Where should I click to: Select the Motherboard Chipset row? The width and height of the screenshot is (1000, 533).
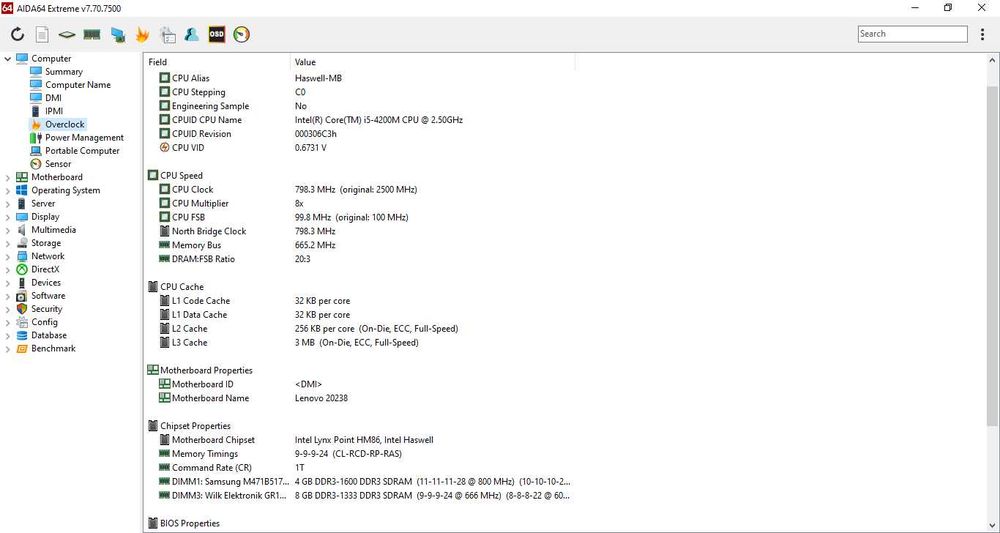click(x=360, y=440)
